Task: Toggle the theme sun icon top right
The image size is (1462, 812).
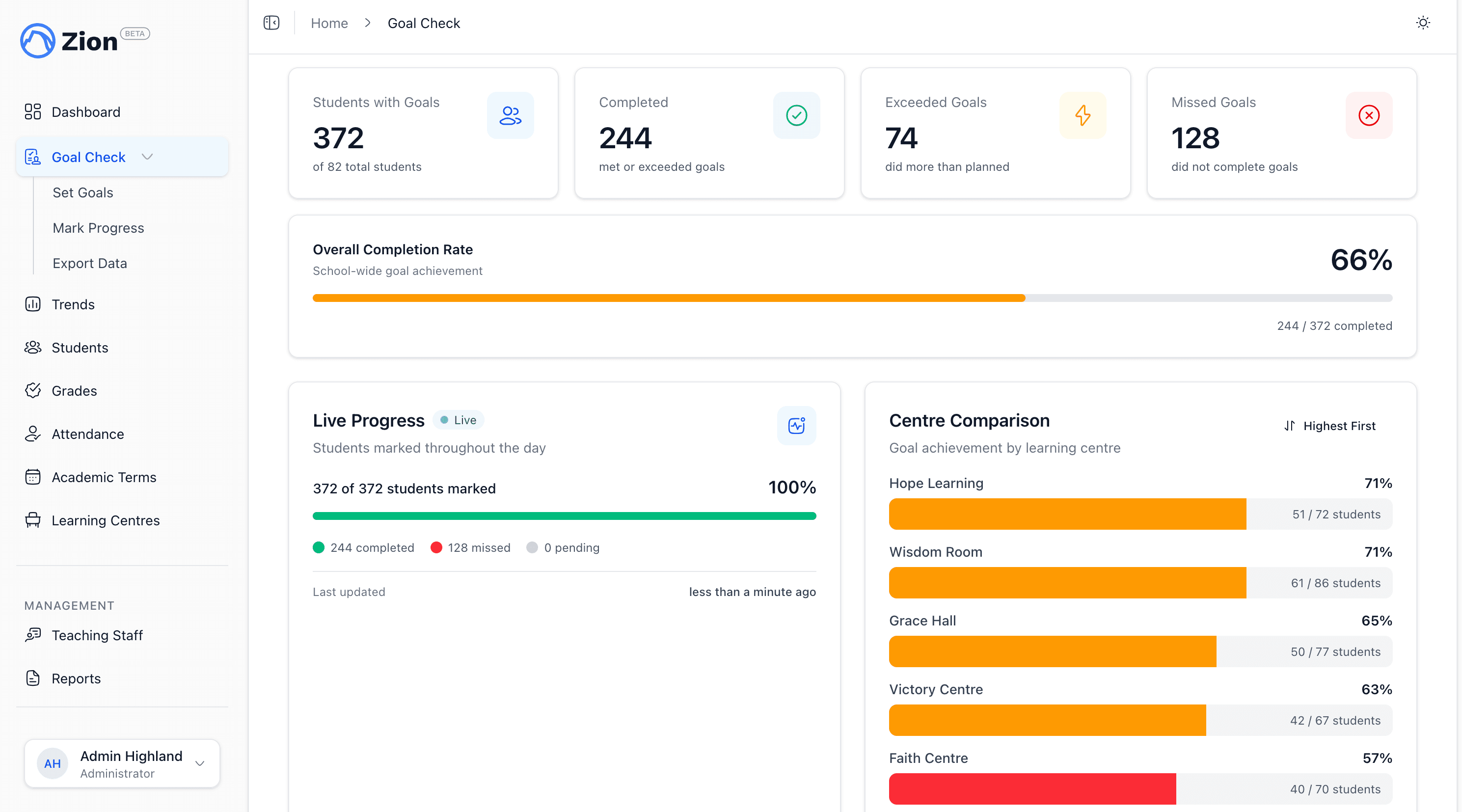Action: (x=1423, y=23)
